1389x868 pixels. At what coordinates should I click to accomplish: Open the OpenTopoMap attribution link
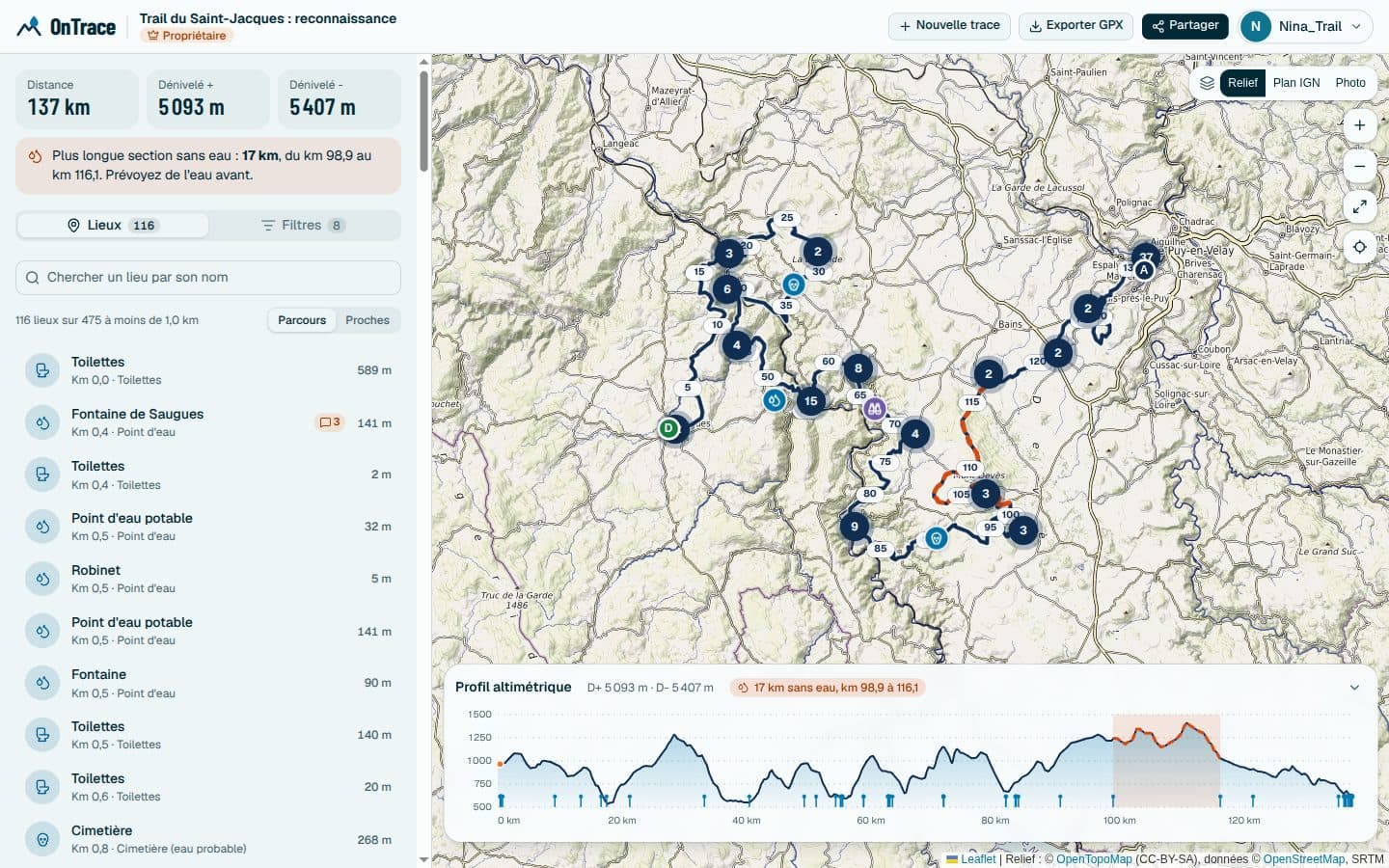pos(1094,859)
